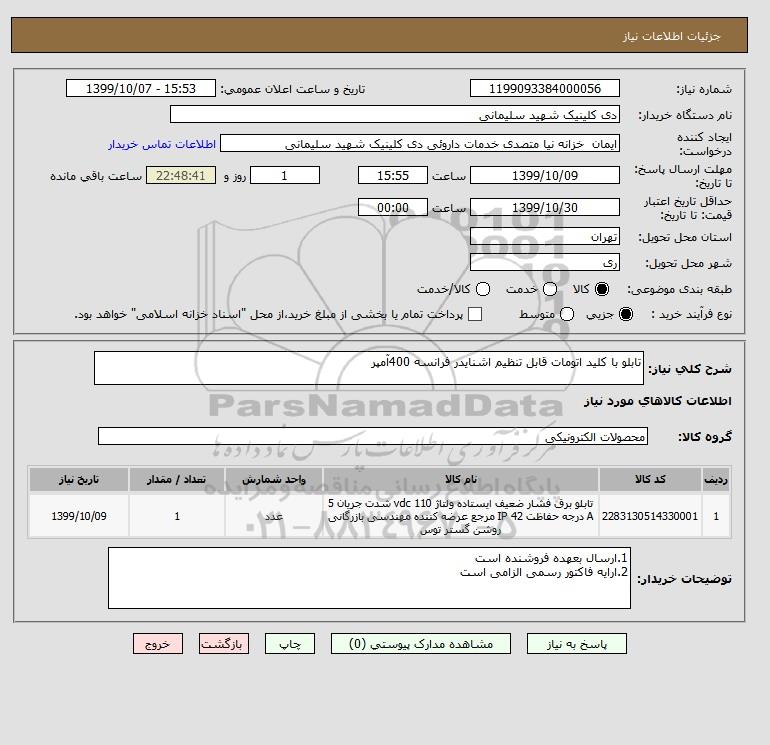This screenshot has width=770, height=745.
Task: Open the اطلاعات تماس خریدار link
Action: (162, 144)
